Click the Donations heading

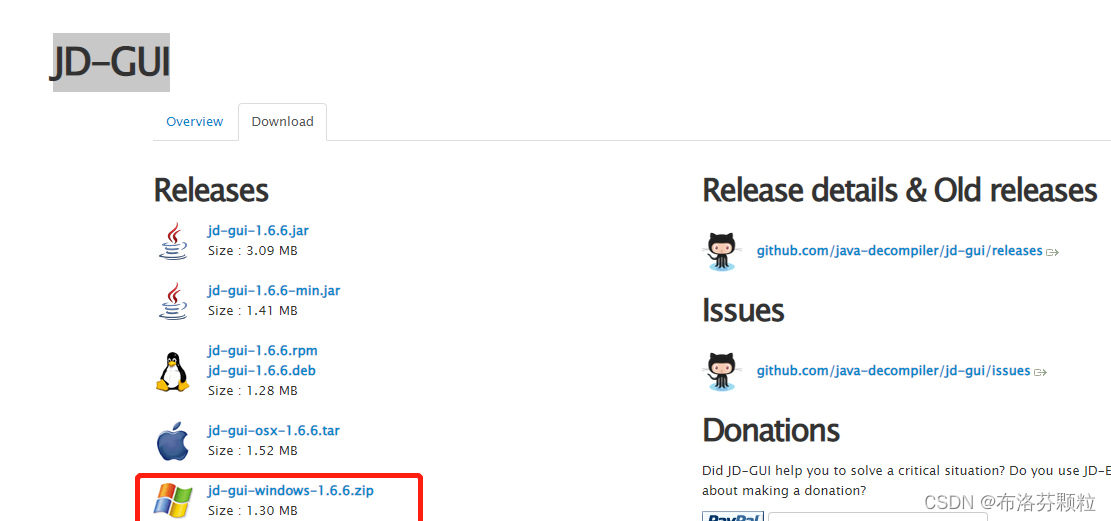click(x=771, y=430)
